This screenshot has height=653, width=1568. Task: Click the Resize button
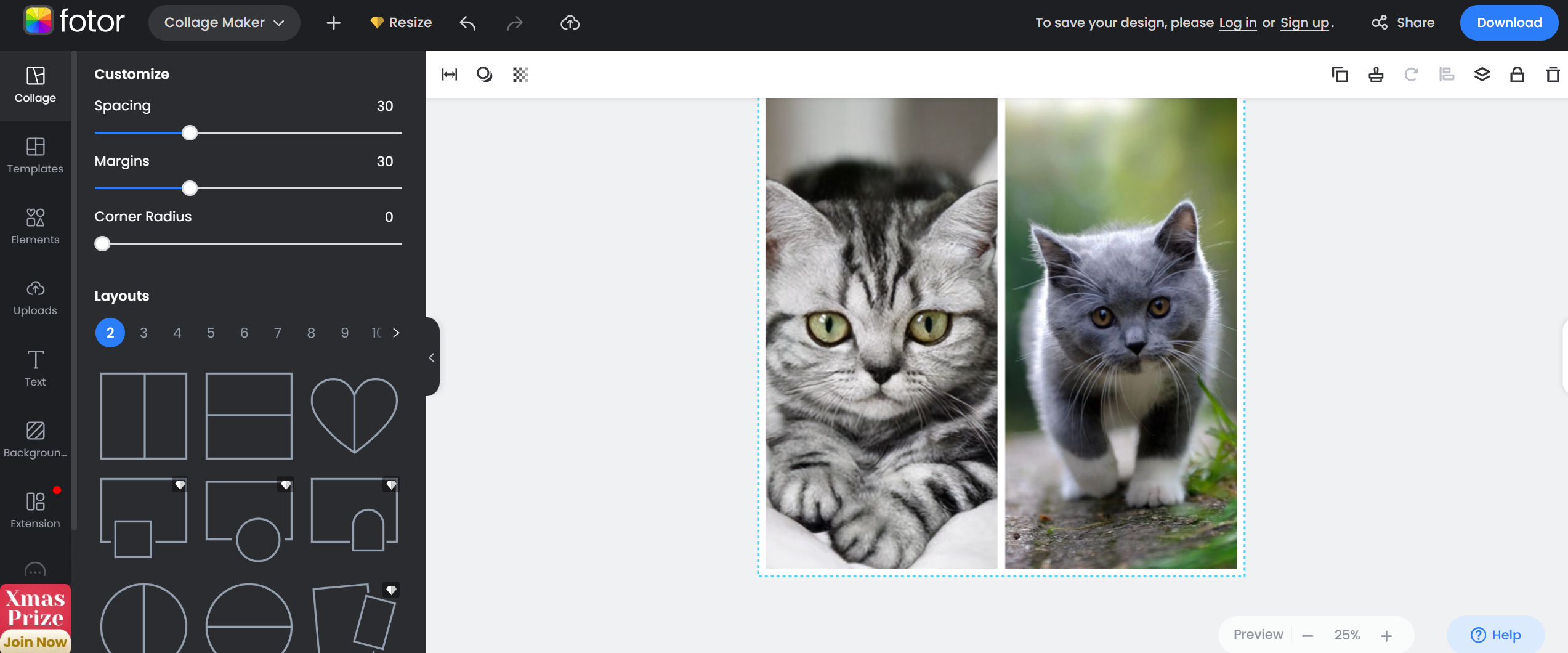click(401, 23)
